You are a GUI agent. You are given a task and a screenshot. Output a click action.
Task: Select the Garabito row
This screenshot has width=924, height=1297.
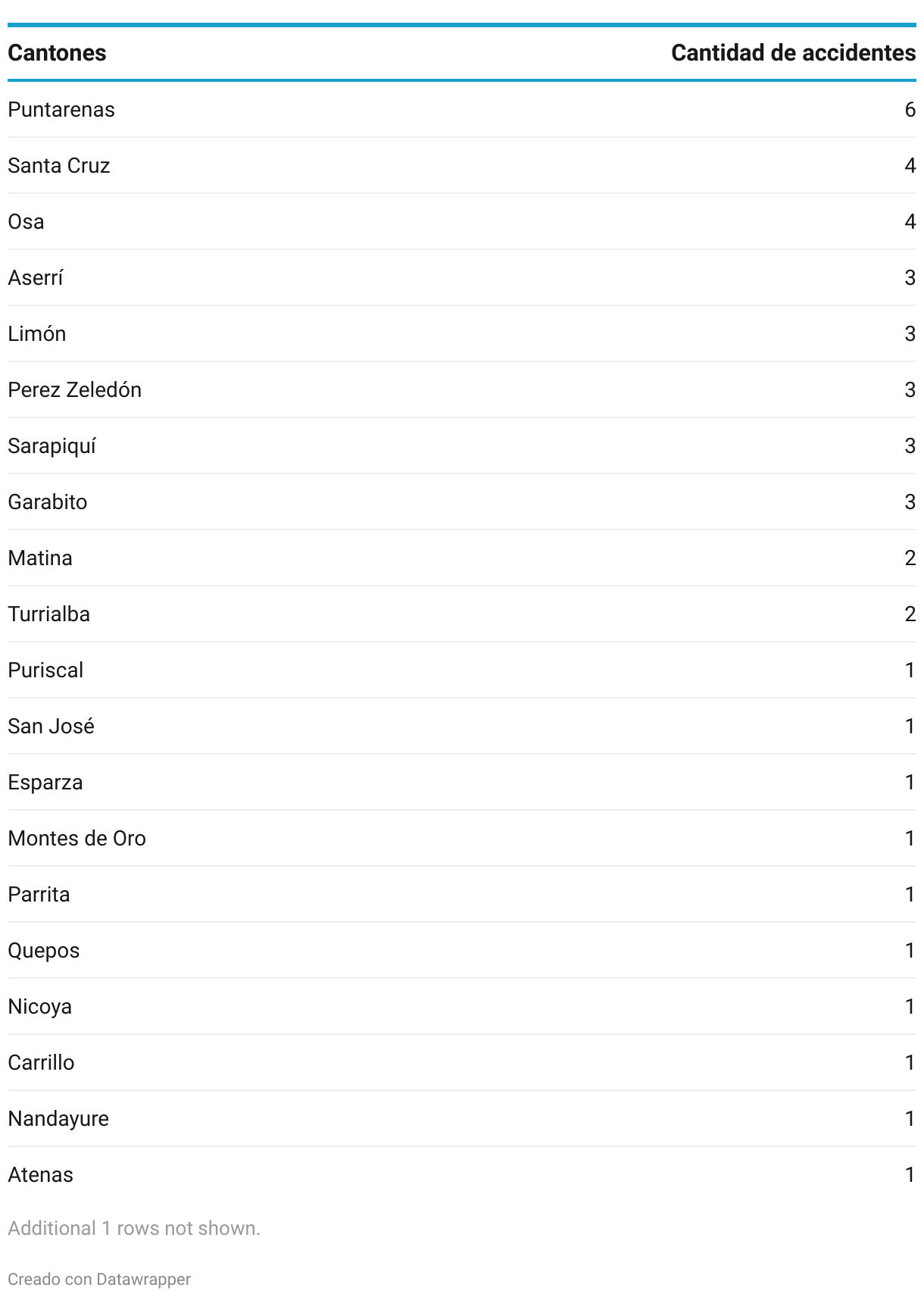click(462, 502)
